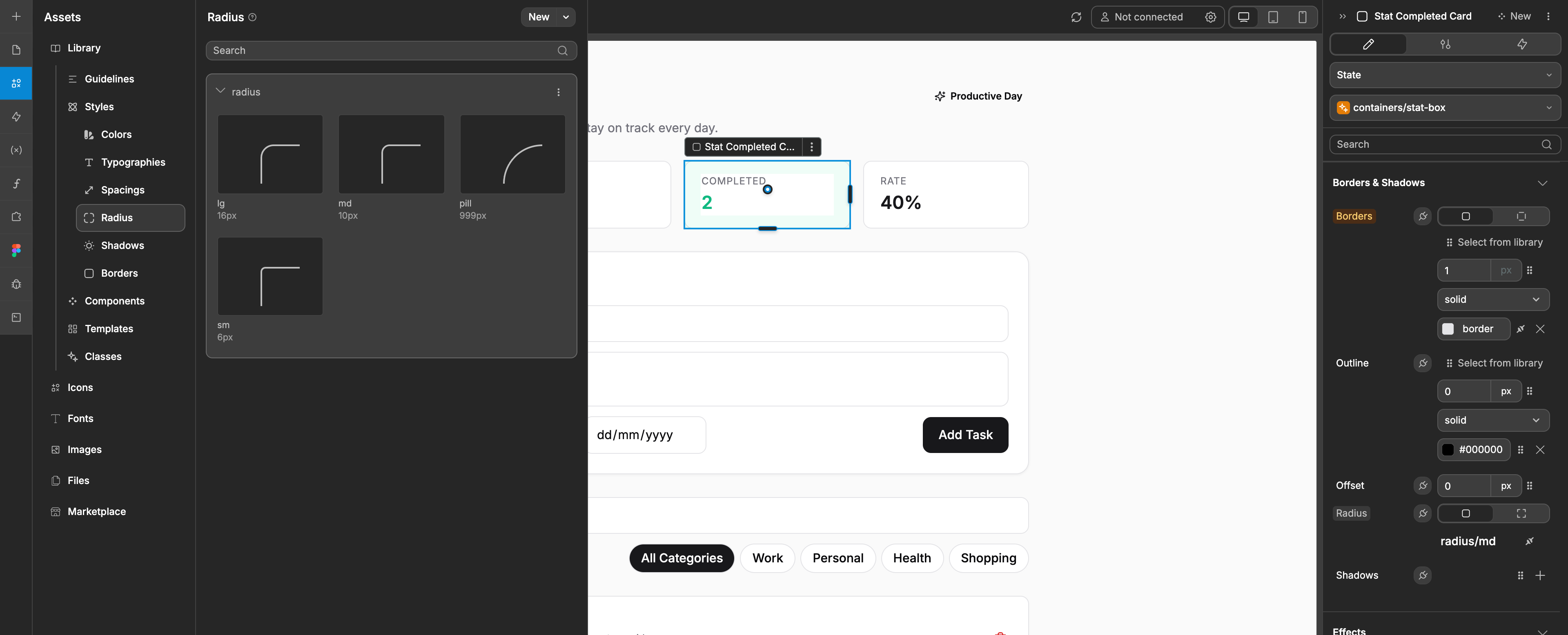1568x635 pixels.
Task: Open the formulas icon in left sidebar
Action: coord(16,183)
